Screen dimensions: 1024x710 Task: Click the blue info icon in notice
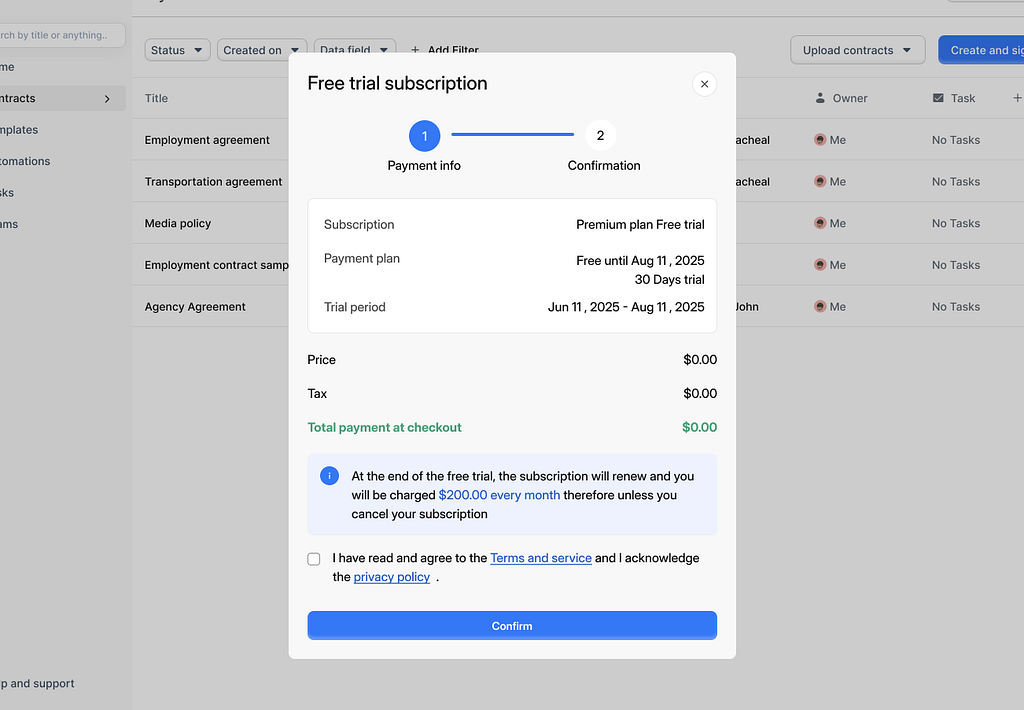329,476
